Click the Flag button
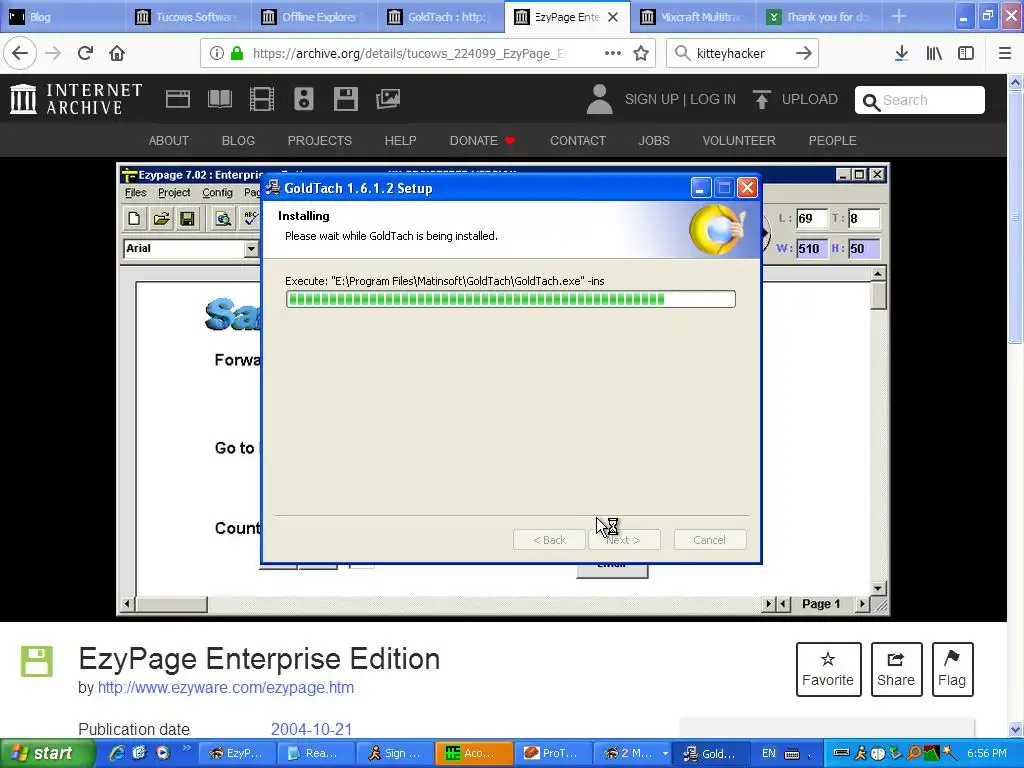1024x768 pixels. tap(952, 669)
